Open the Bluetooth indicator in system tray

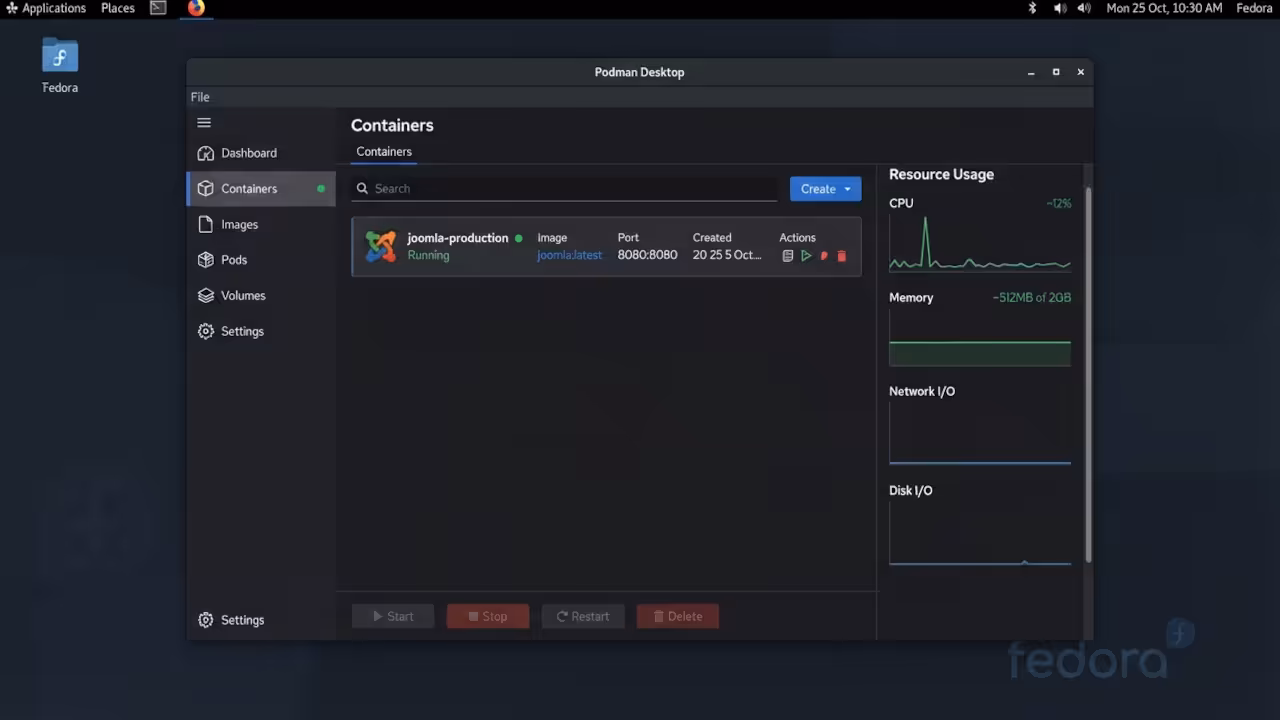pyautogui.click(x=1033, y=8)
